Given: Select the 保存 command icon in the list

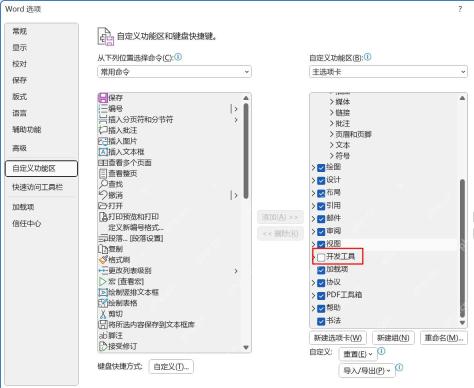Looking at the screenshot, I should coord(103,98).
